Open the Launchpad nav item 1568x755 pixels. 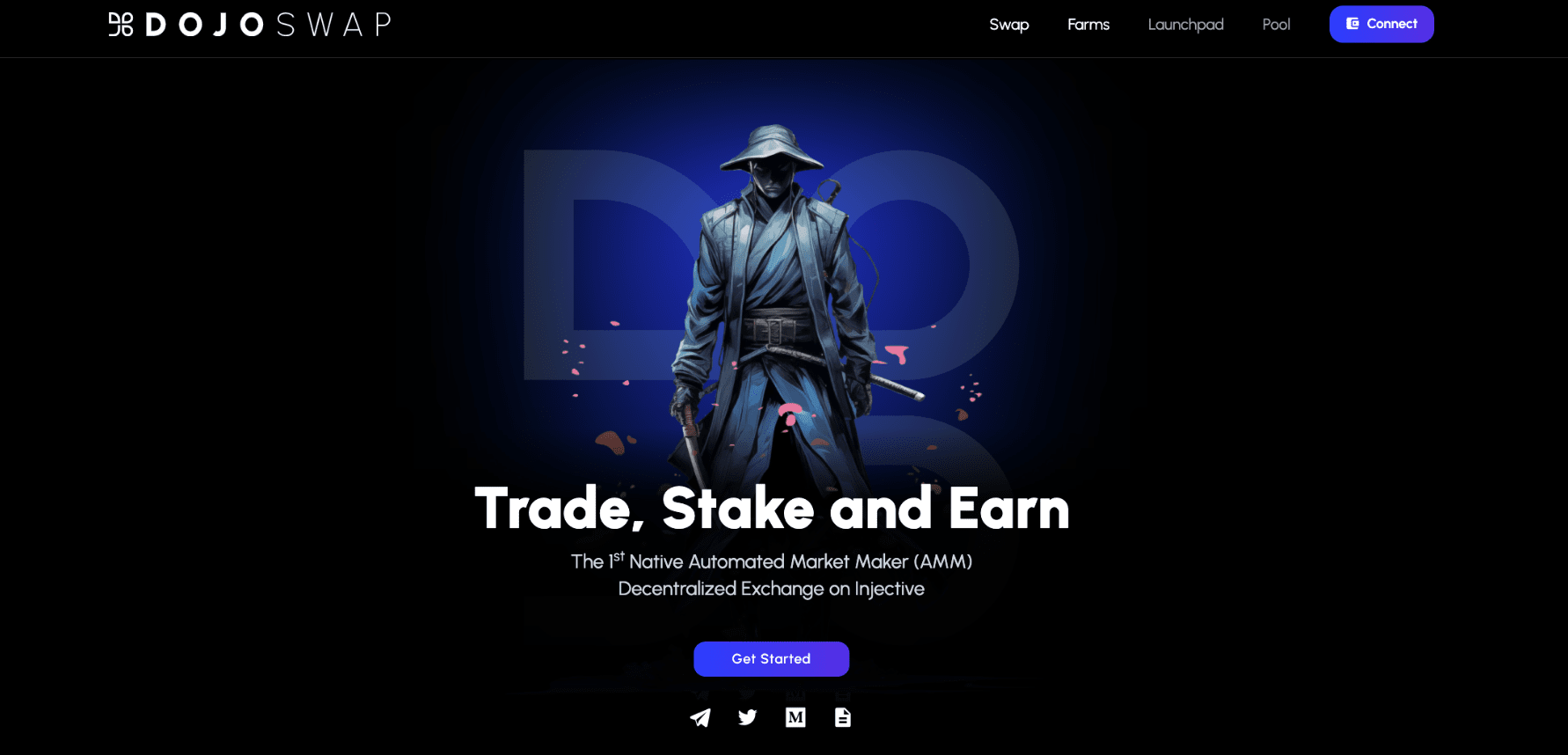(x=1185, y=25)
